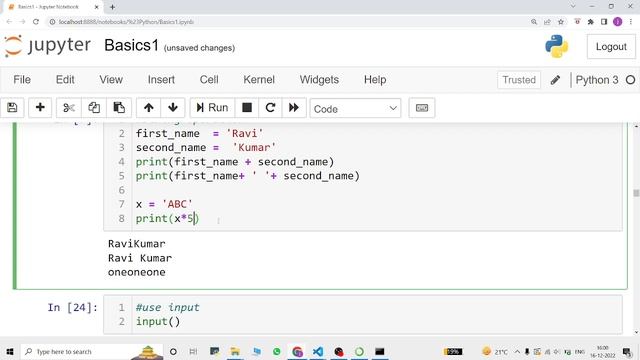Click the Python logo next to Logout
The height and width of the screenshot is (360, 640).
pos(556,46)
